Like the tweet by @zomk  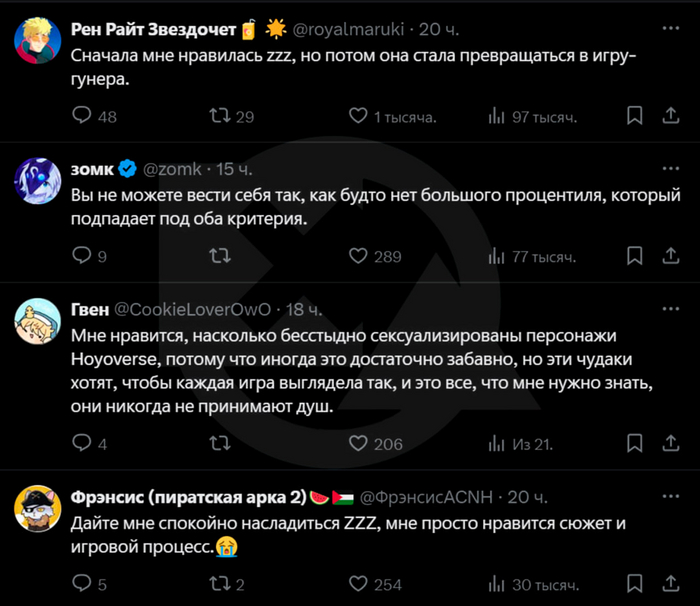point(356,257)
